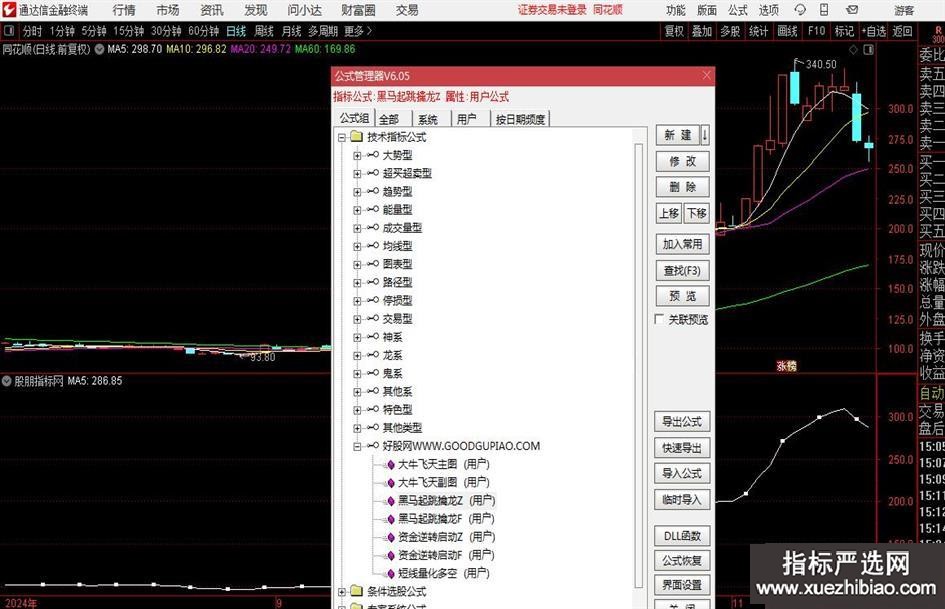Move formula down with 下移

697,213
